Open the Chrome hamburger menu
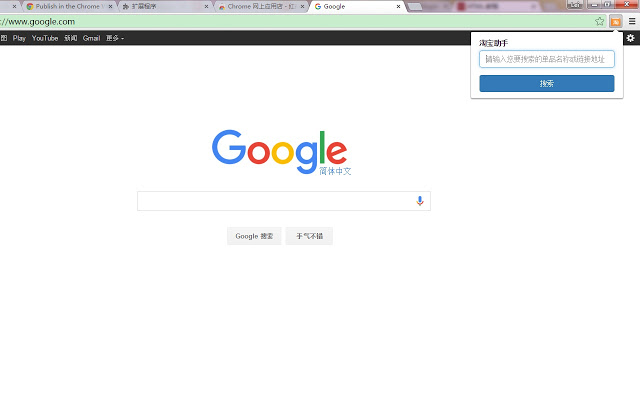The height and width of the screenshot is (400, 640). click(x=632, y=21)
